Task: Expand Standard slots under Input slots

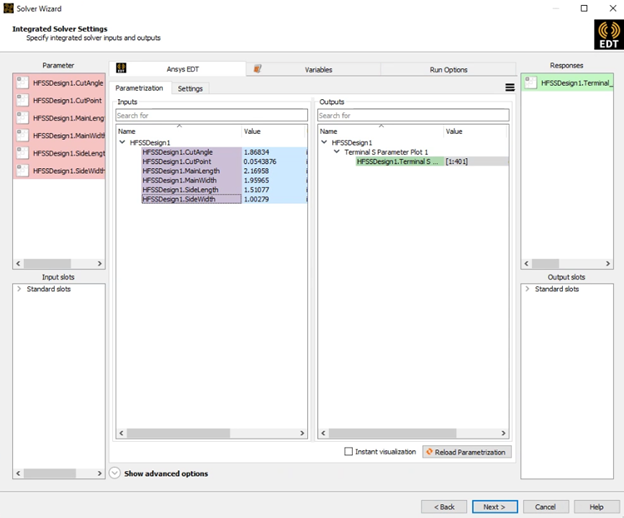Action: pyautogui.click(x=19, y=289)
